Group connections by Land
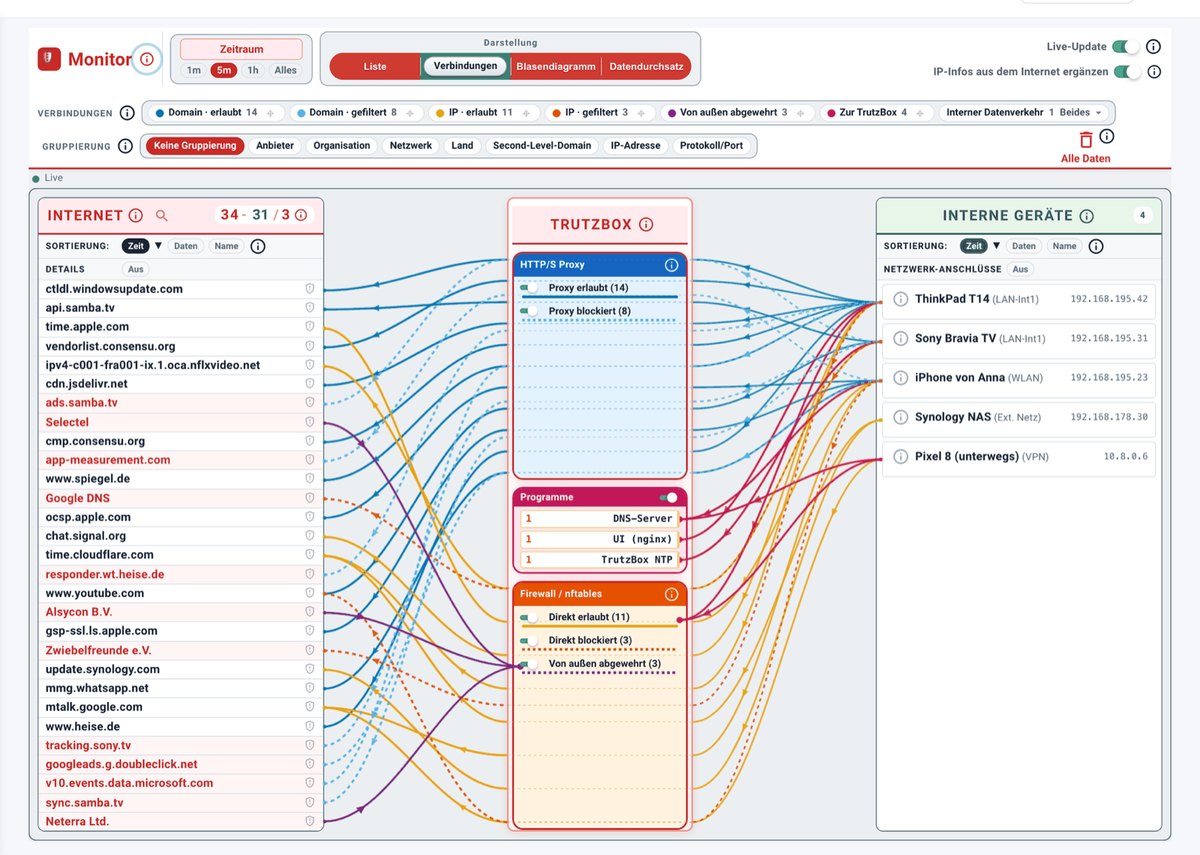The image size is (1200, 855). (x=462, y=146)
